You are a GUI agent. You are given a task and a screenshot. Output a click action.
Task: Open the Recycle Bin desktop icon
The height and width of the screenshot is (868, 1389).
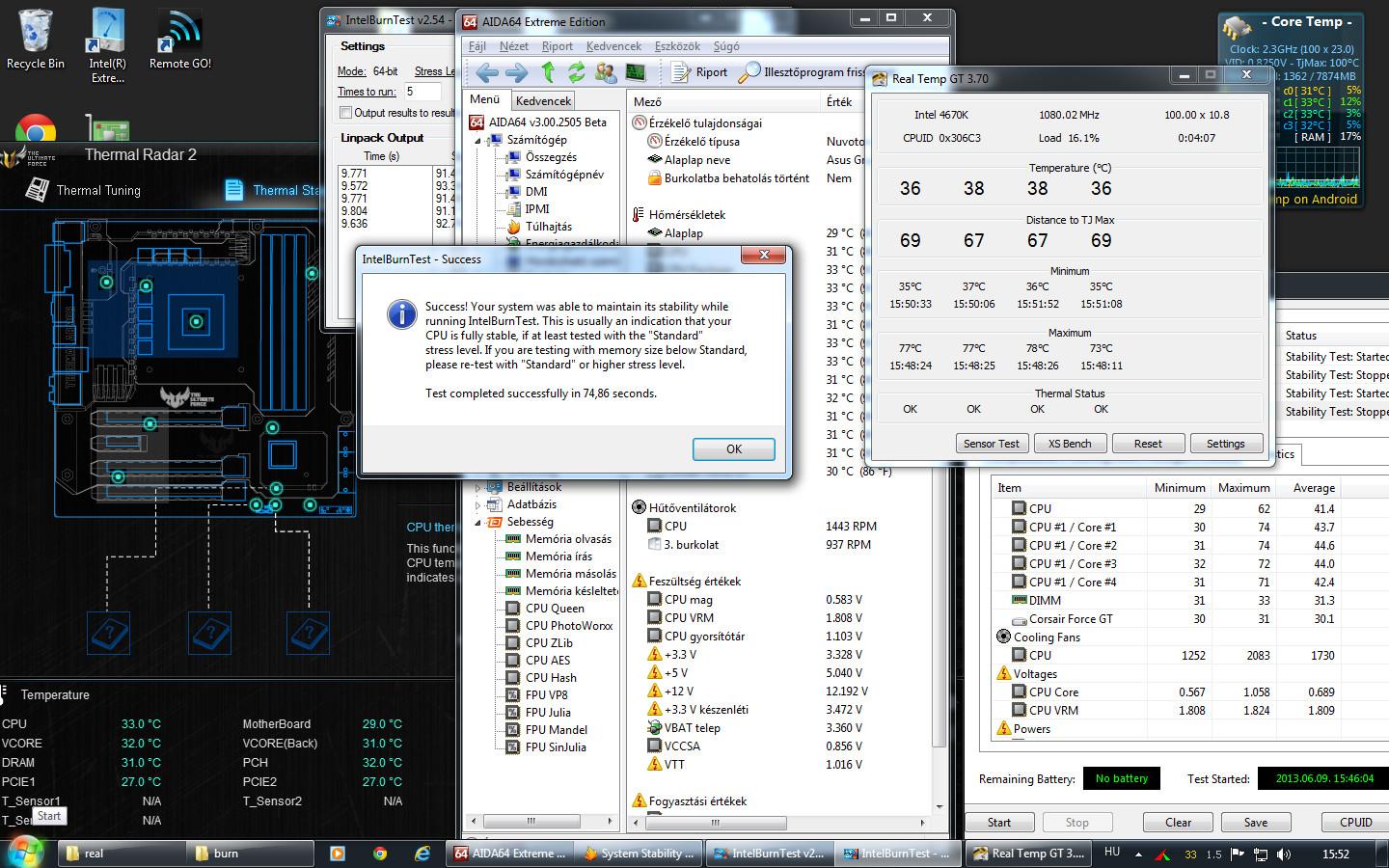tap(36, 39)
